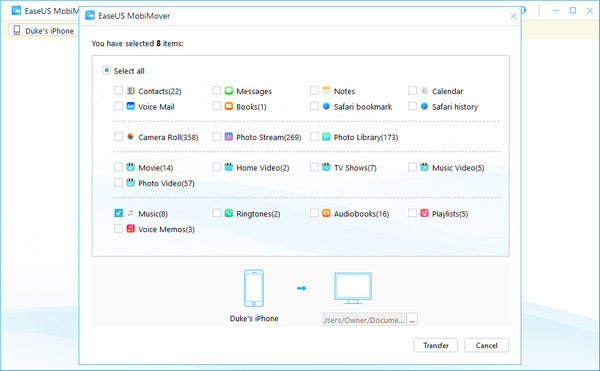Image resolution: width=600 pixels, height=371 pixels.
Task: Click the Notes icon
Action: [x=326, y=91]
